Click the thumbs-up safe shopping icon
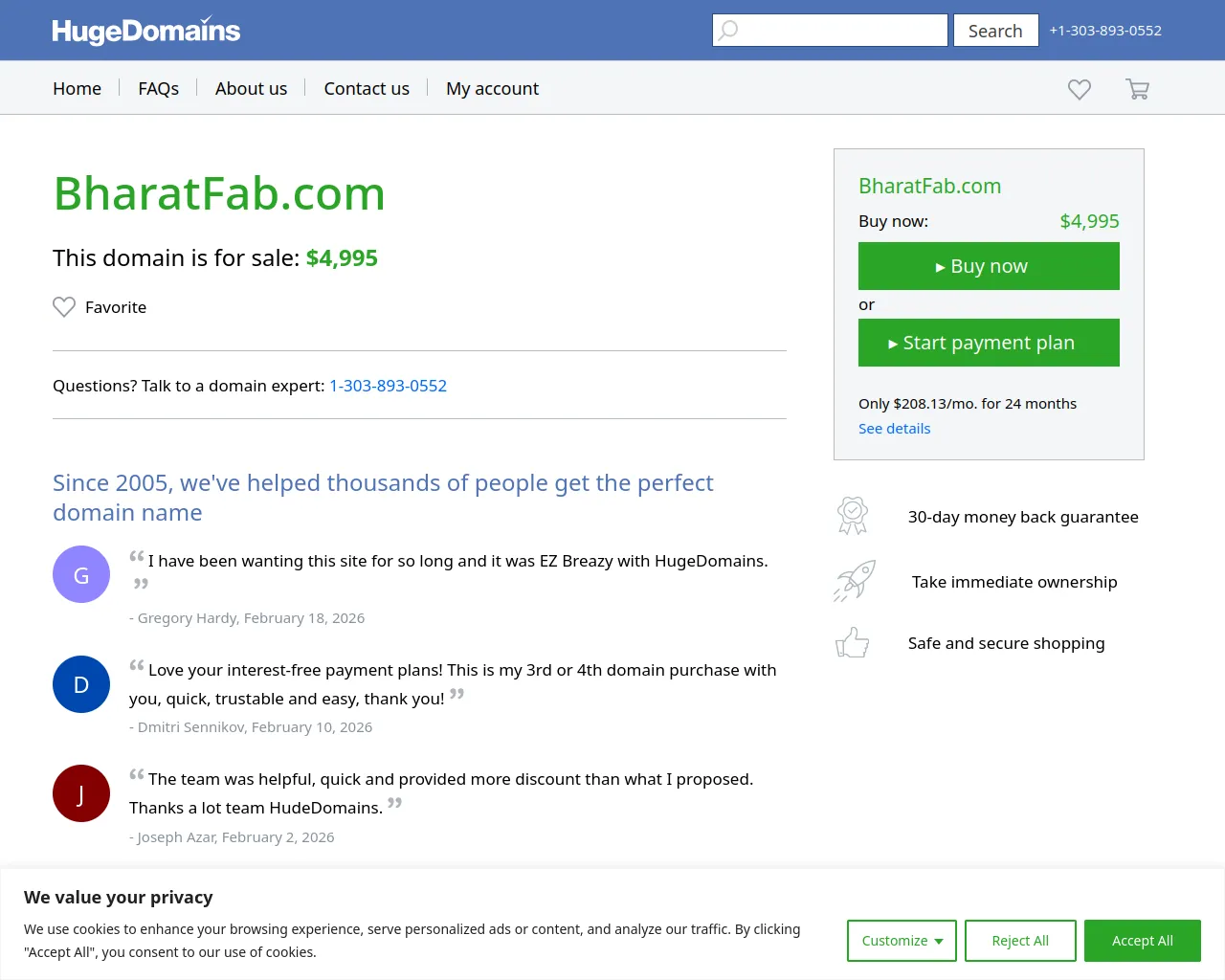This screenshot has height=980, width=1225. pyautogui.click(x=853, y=642)
